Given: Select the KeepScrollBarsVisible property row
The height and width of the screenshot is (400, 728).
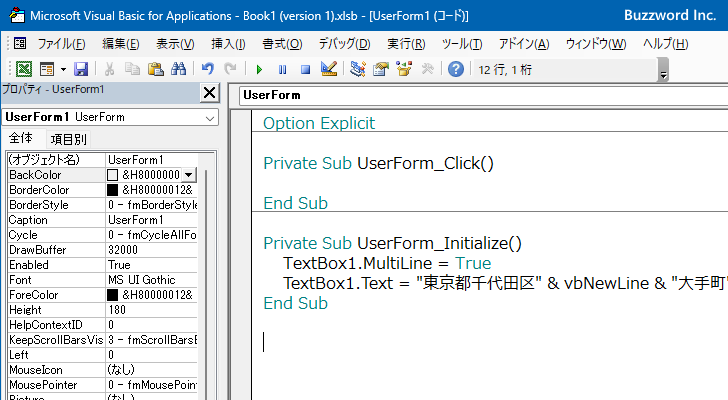Looking at the screenshot, I should pyautogui.click(x=103, y=340).
